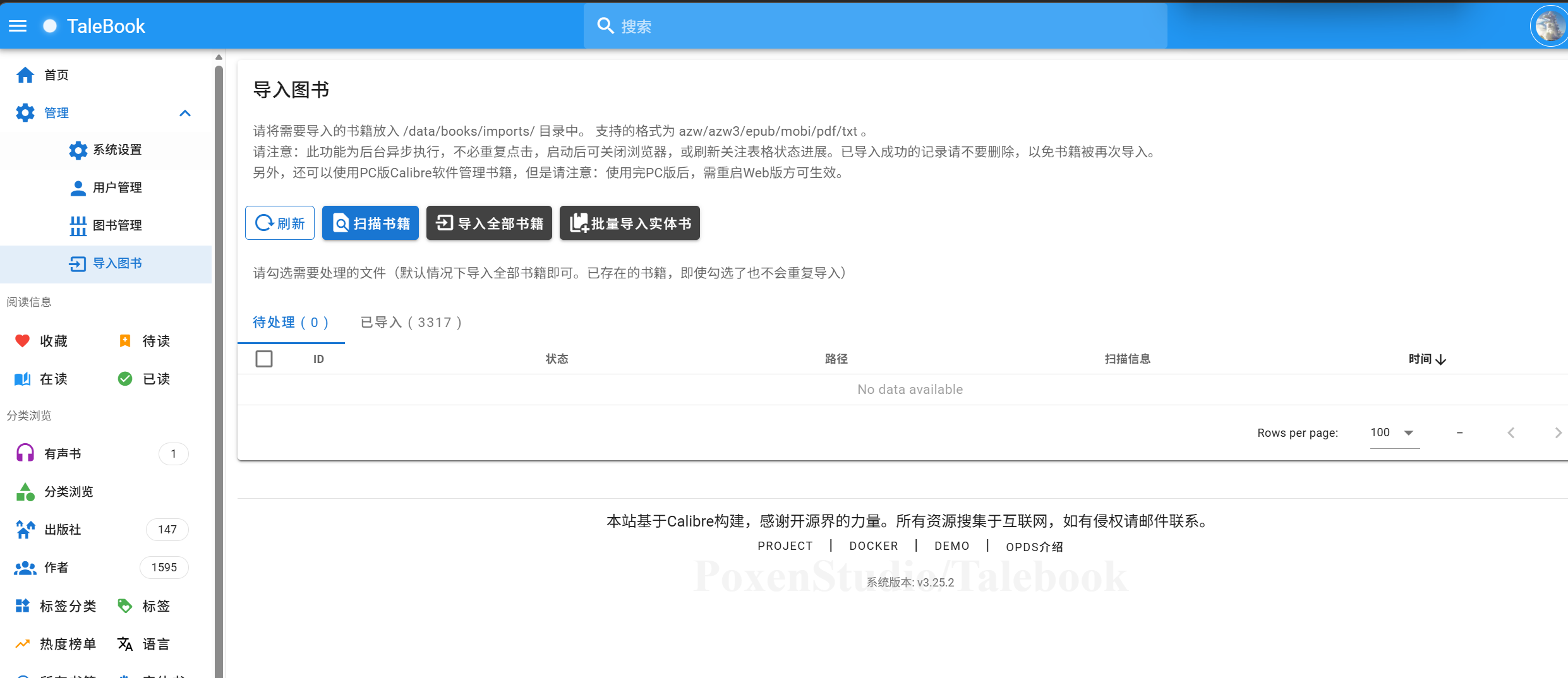This screenshot has width=1568, height=678.
Task: Open the 首页 home icon
Action: click(25, 74)
